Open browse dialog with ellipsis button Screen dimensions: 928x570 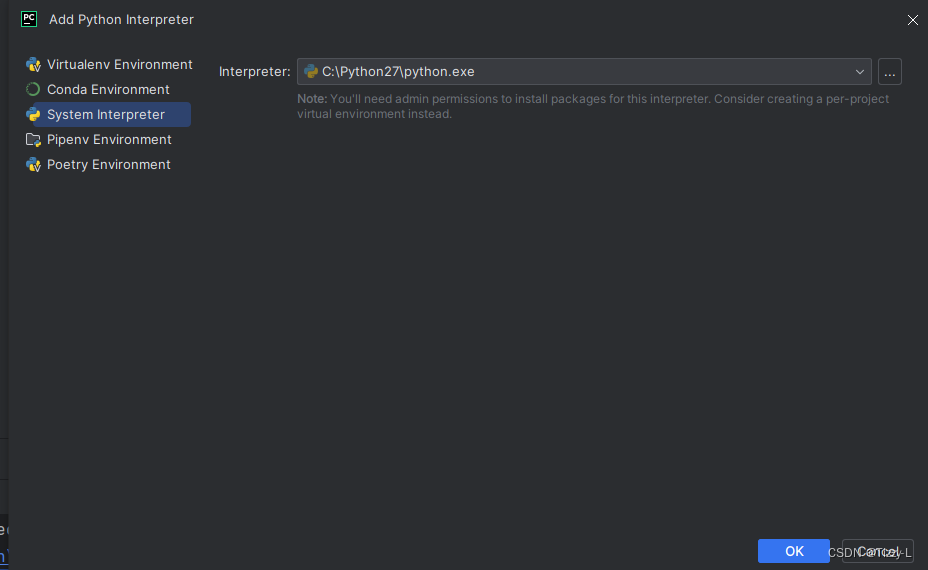tap(890, 72)
